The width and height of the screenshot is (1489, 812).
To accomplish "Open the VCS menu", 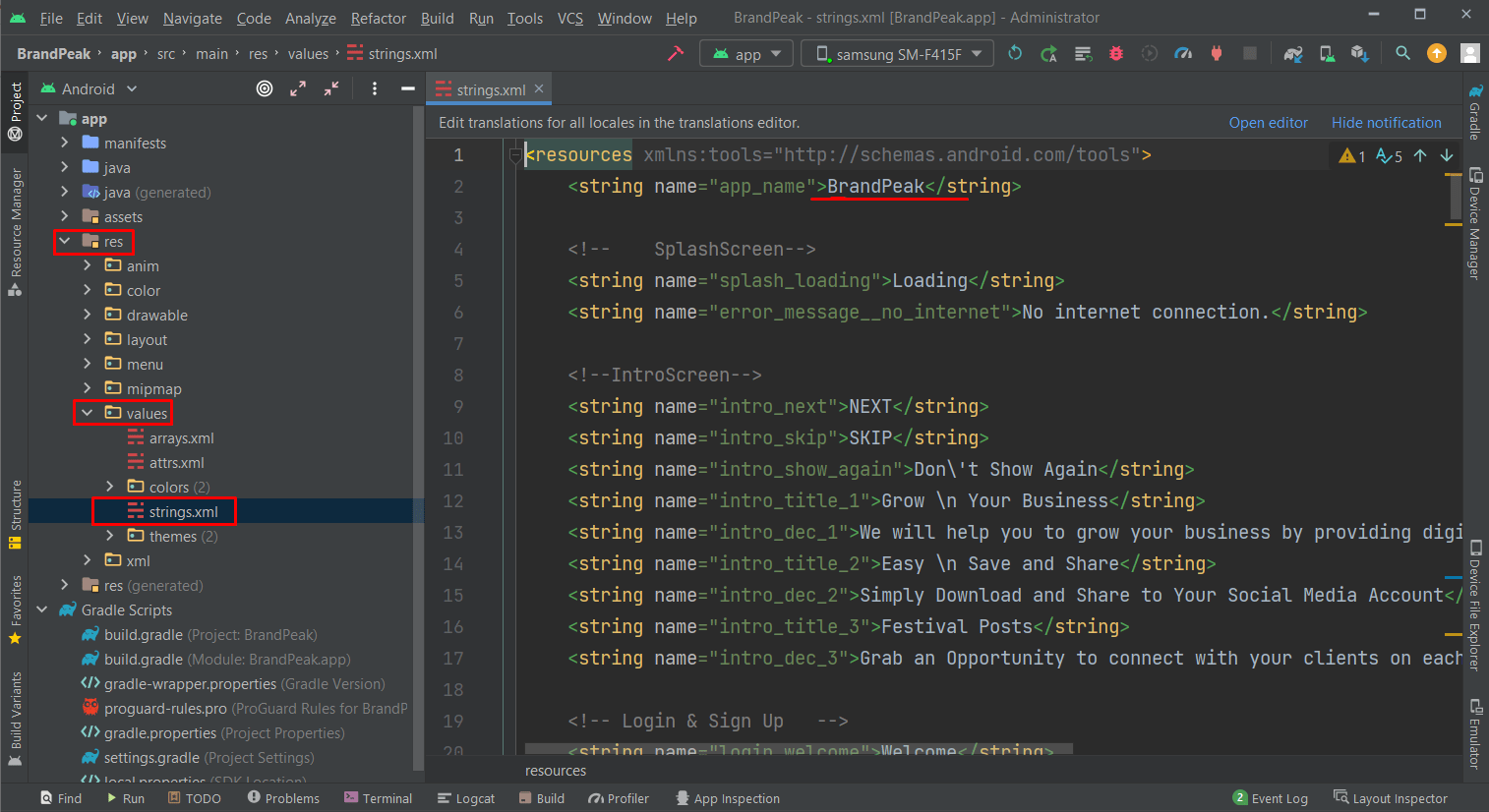I will tap(570, 18).
